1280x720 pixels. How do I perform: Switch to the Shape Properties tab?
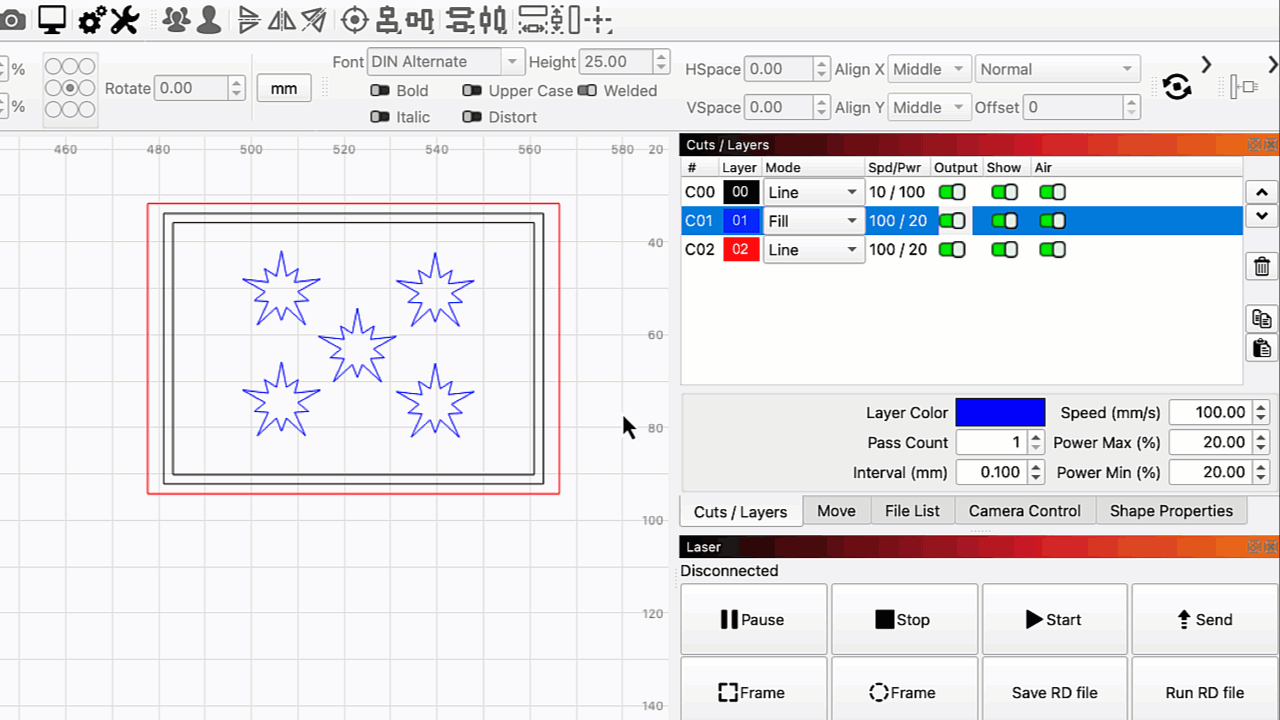pos(1171,511)
